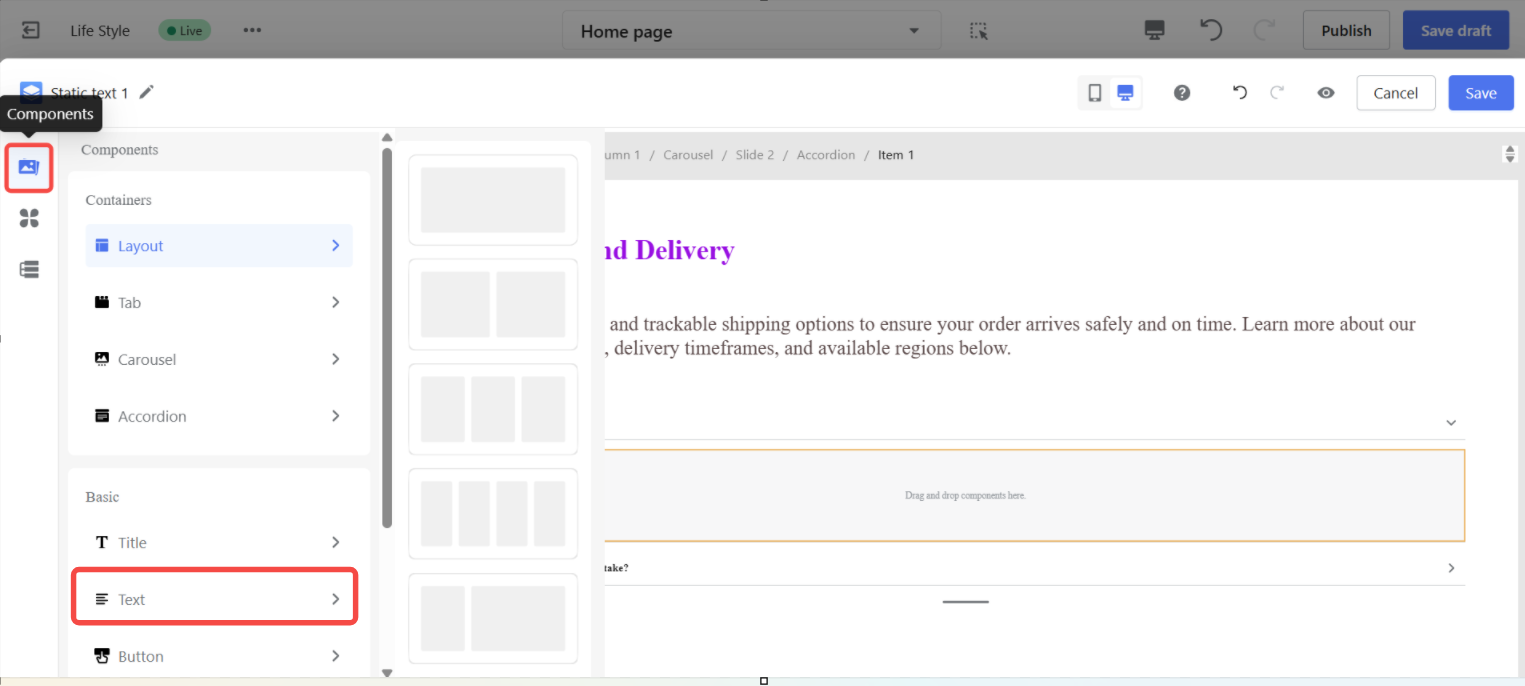Screen dimensions: 1525x686
Task: Click the Carousel breadcrumb
Action: click(689, 155)
